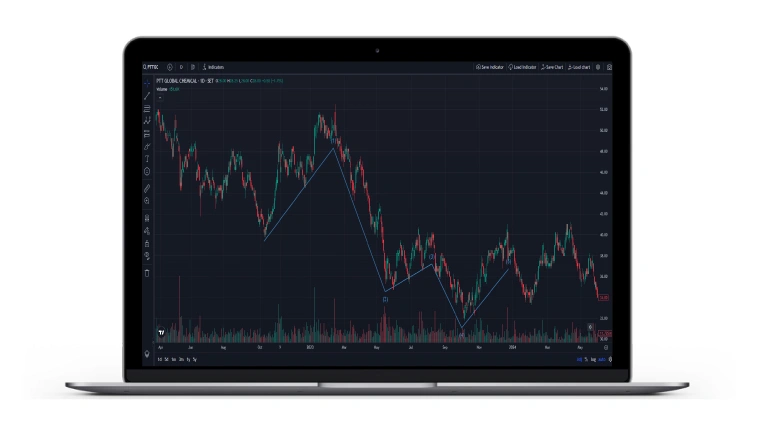This screenshot has height=435, width=758.
Task: Select the text annotation tool
Action: 147,158
